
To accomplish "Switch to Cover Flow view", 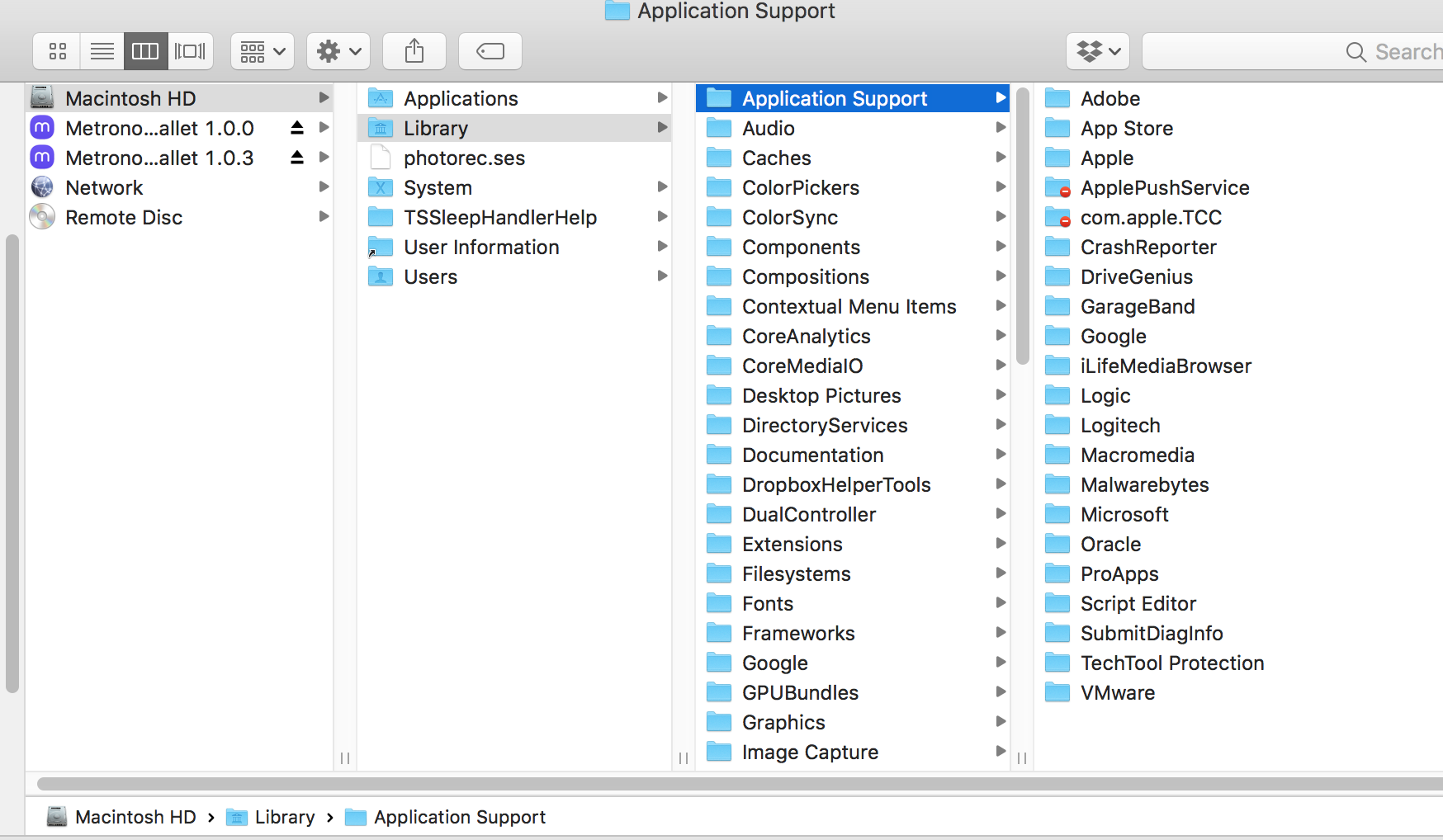I will tap(190, 50).
